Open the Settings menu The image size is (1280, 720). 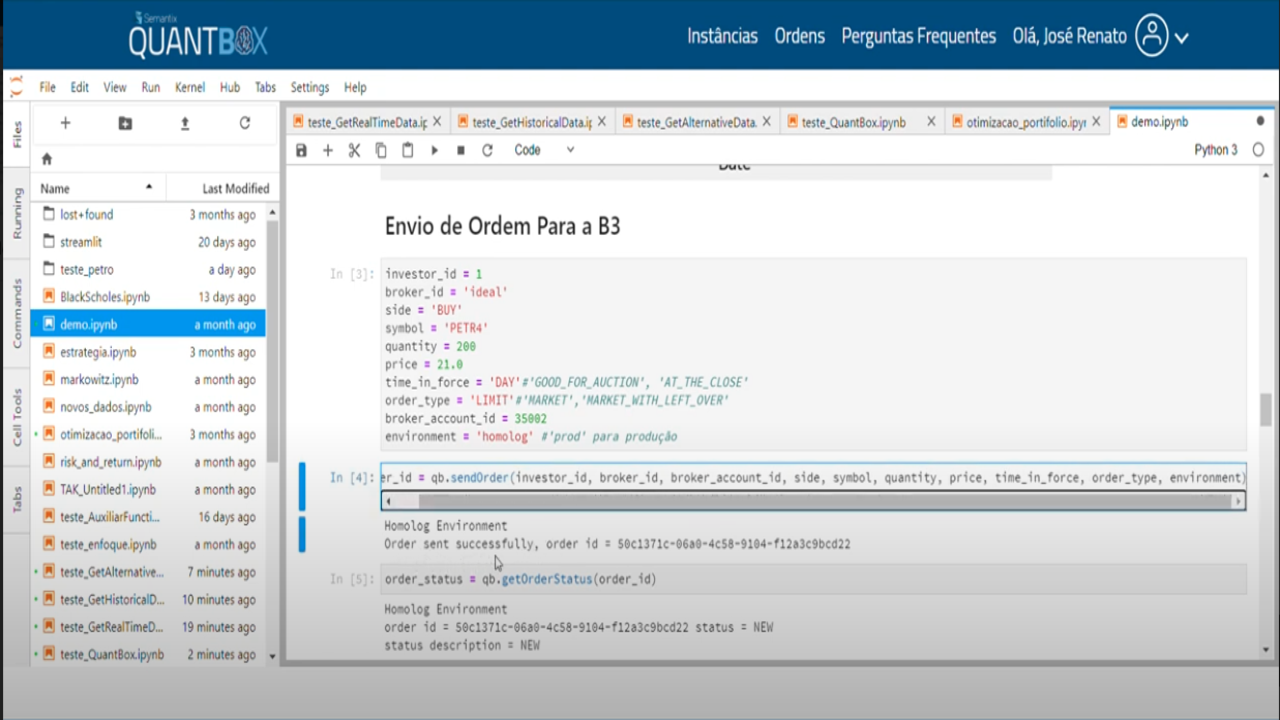tap(310, 87)
